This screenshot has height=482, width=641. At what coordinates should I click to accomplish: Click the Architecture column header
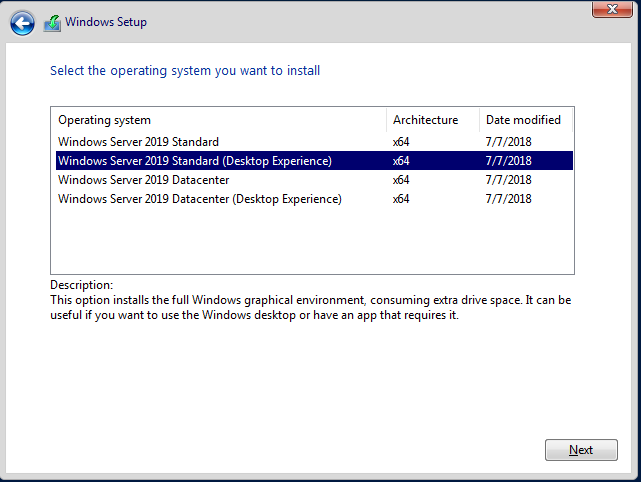point(425,120)
